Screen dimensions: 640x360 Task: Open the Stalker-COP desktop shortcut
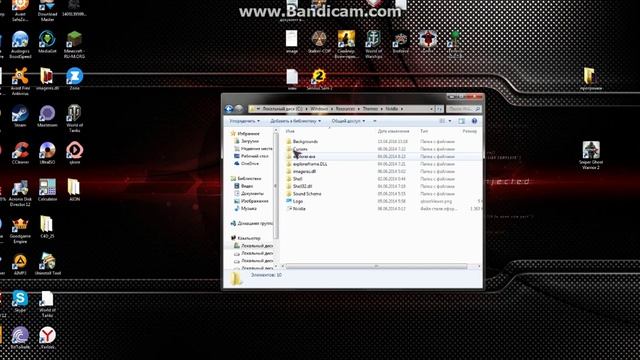coord(319,42)
